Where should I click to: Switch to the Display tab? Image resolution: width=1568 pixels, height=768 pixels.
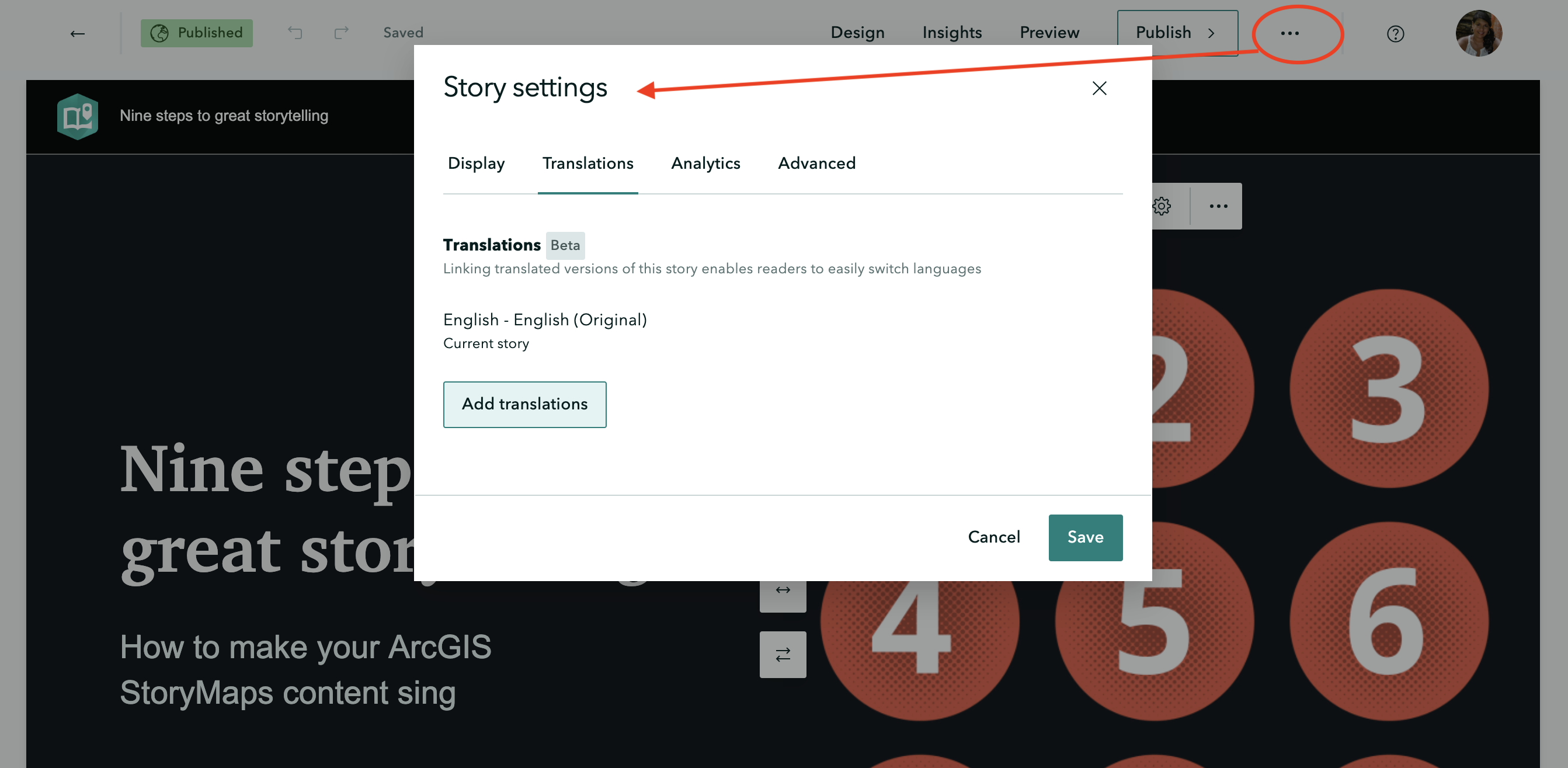coord(476,163)
